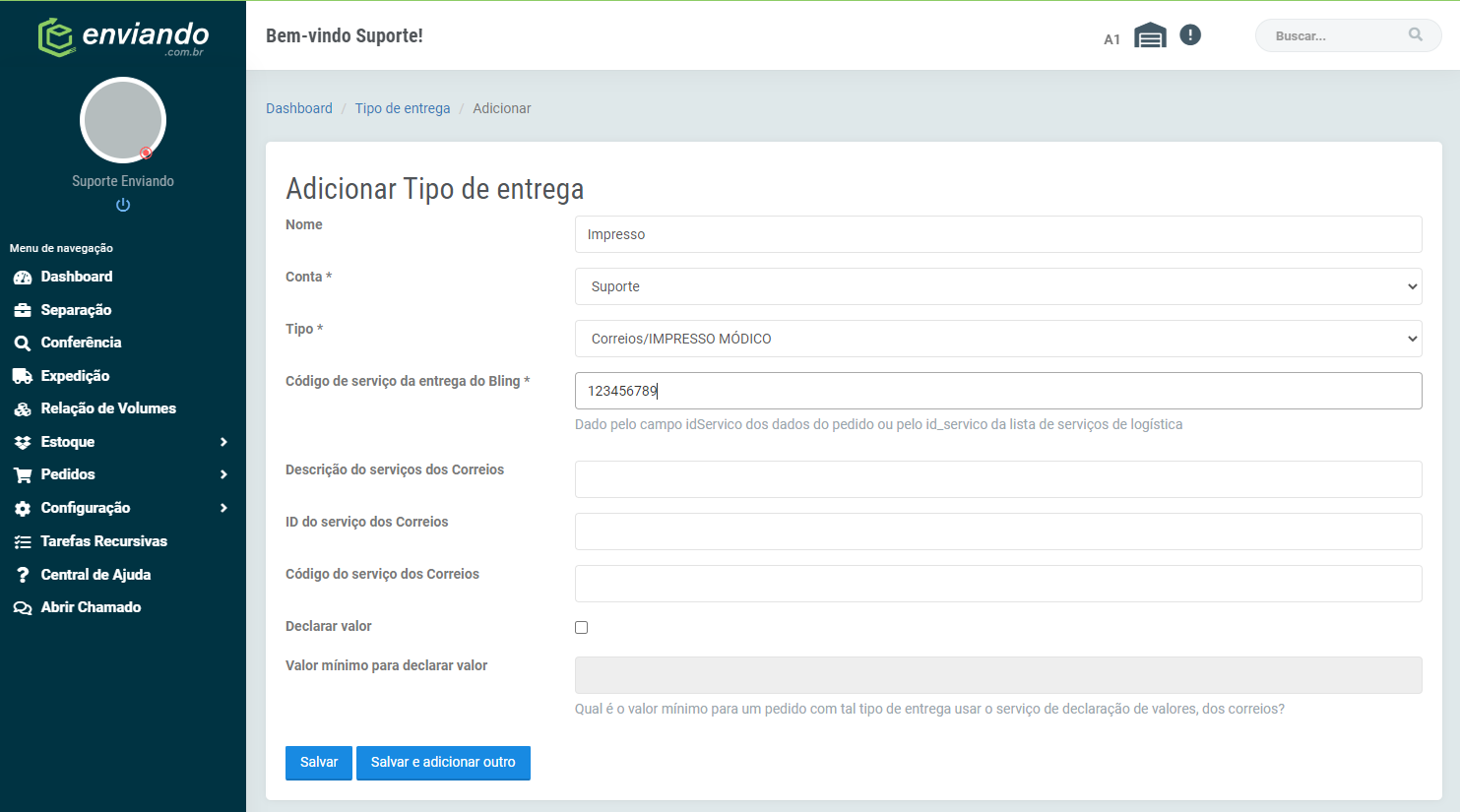Click the Declarar valor label
Viewport: 1460px width, 812px height.
pyautogui.click(x=329, y=626)
